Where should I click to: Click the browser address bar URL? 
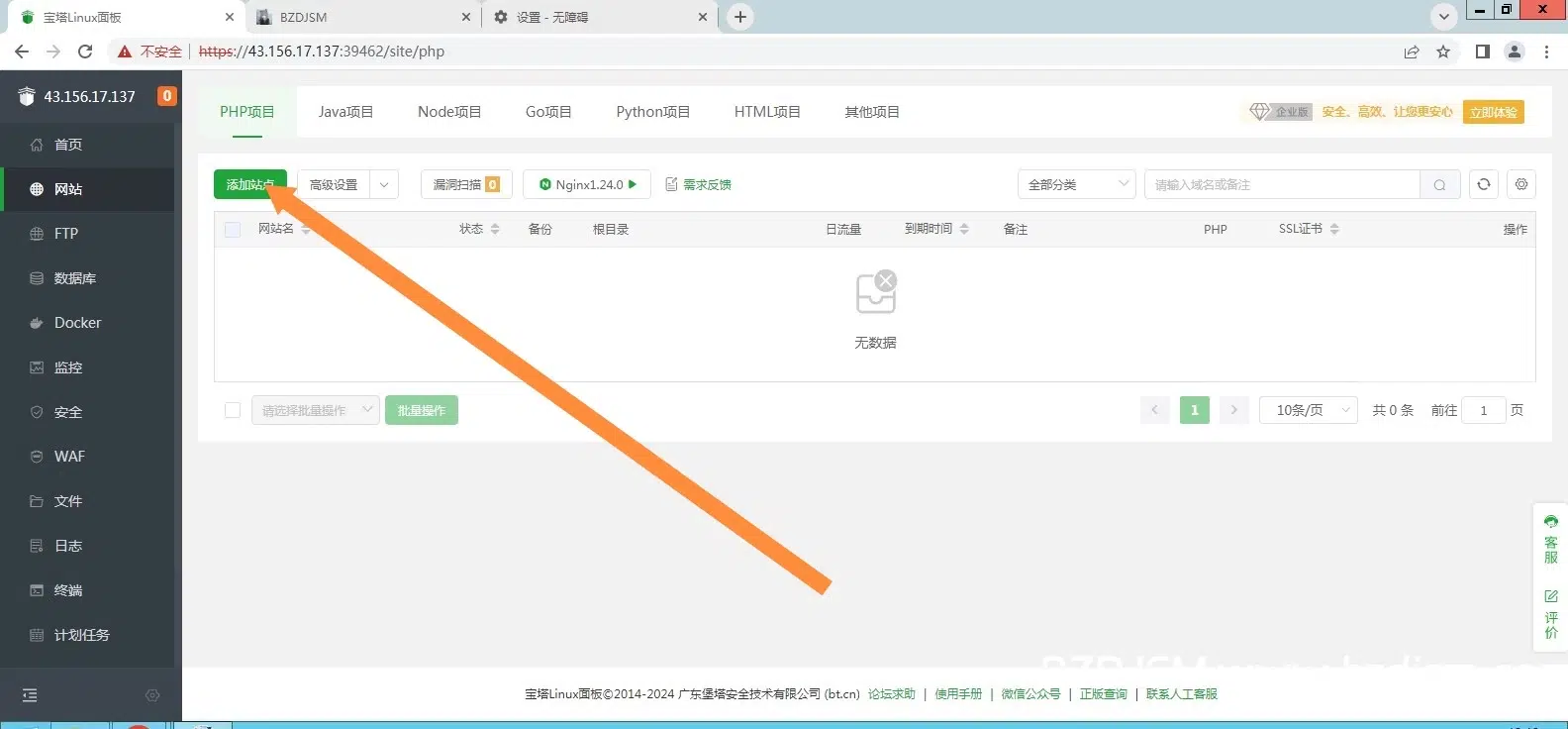pos(322,52)
